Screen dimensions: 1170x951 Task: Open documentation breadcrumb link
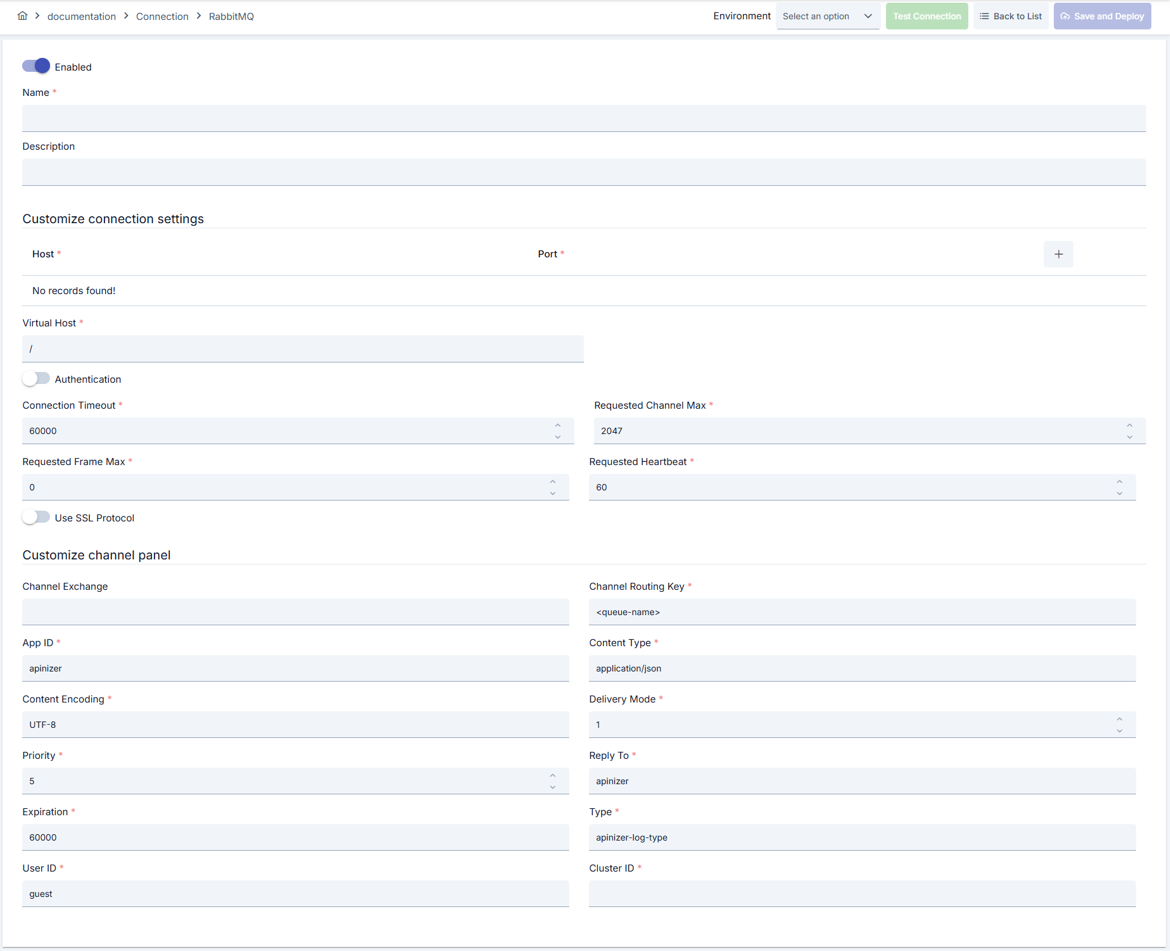tap(81, 16)
